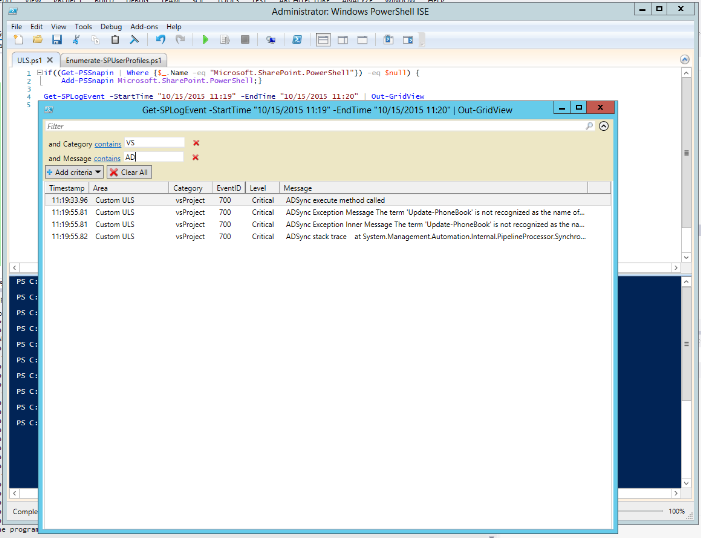Redo the last edit in toolbar
Screen dimensions: 701x538
180,40
